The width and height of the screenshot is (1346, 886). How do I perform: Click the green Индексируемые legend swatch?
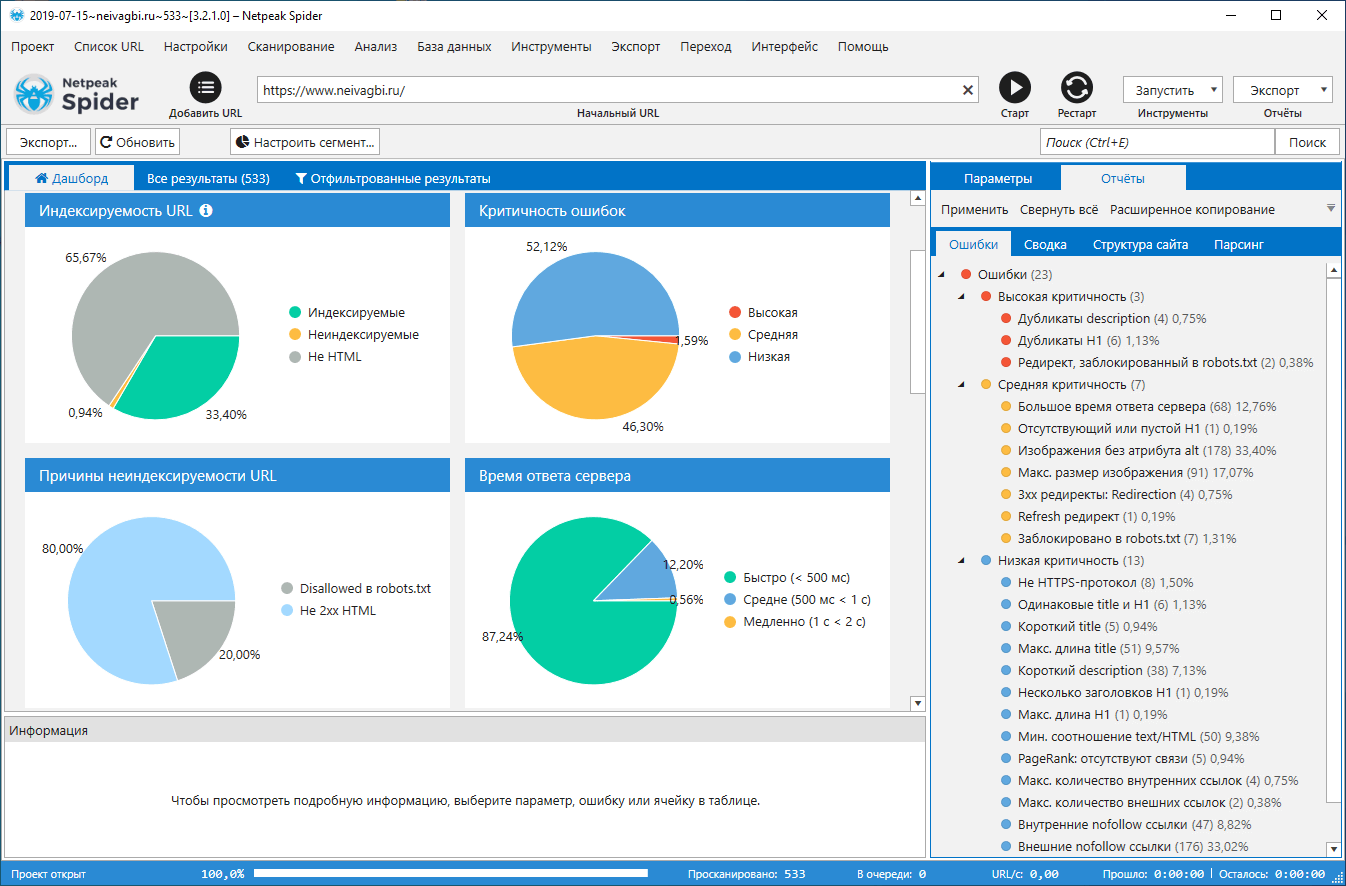pos(294,313)
